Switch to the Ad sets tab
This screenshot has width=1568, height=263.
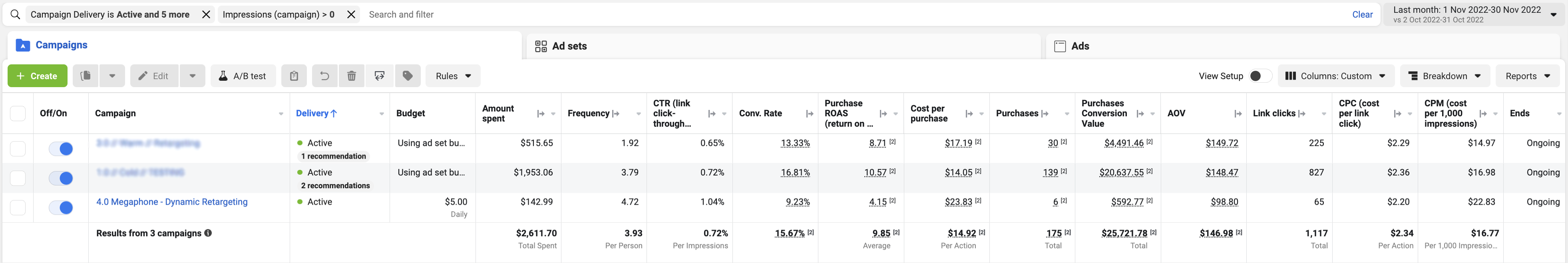(569, 46)
